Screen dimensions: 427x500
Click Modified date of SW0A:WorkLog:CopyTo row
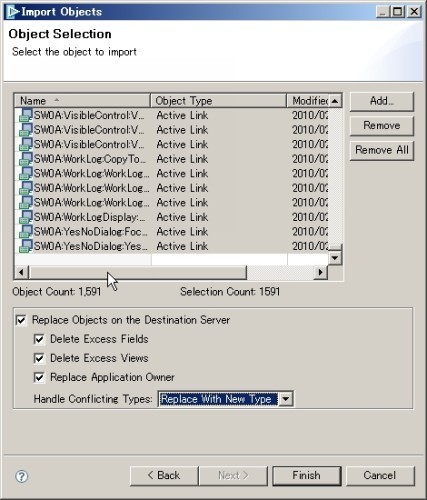(x=310, y=159)
